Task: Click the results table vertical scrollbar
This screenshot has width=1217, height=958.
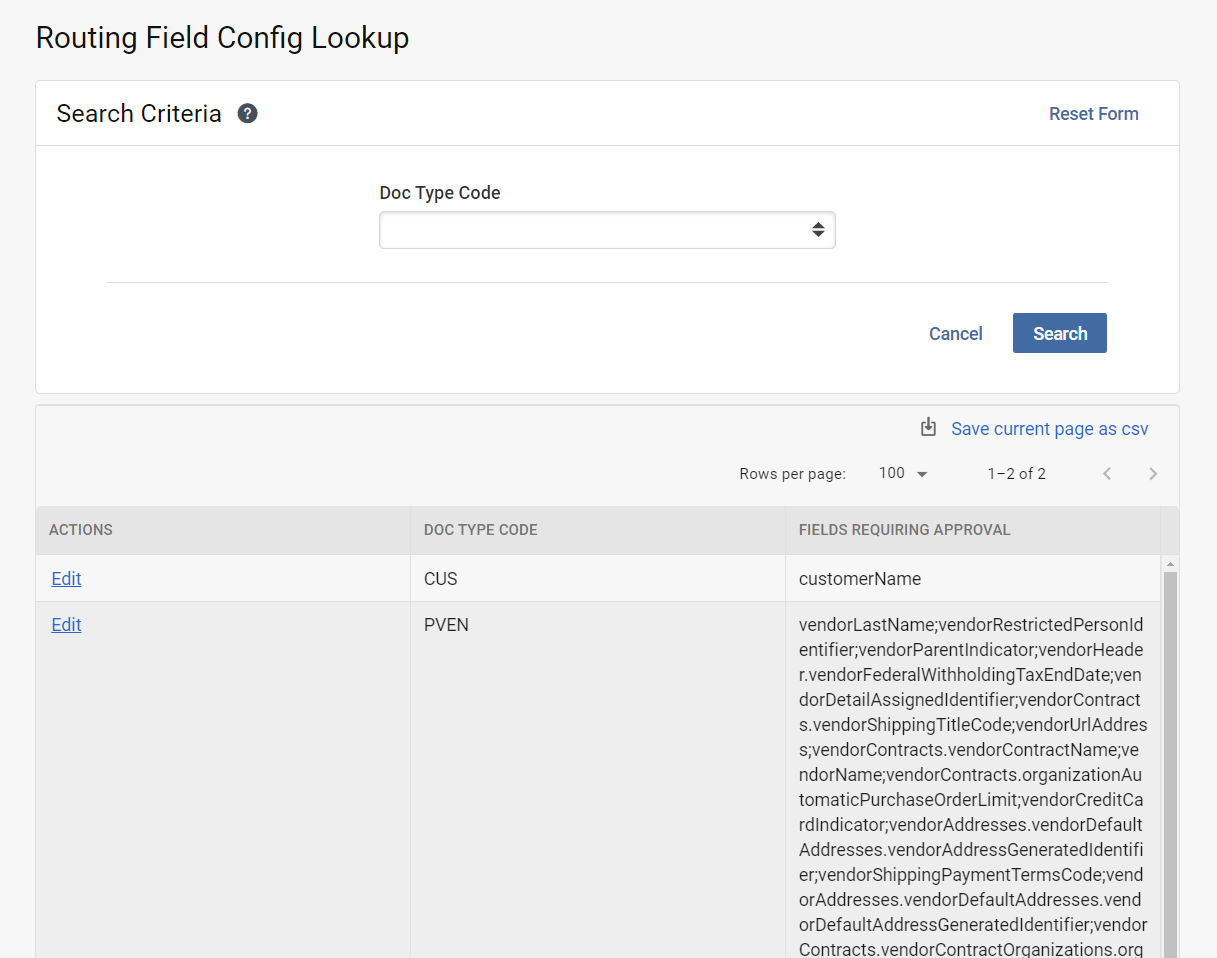Action: [1169, 760]
